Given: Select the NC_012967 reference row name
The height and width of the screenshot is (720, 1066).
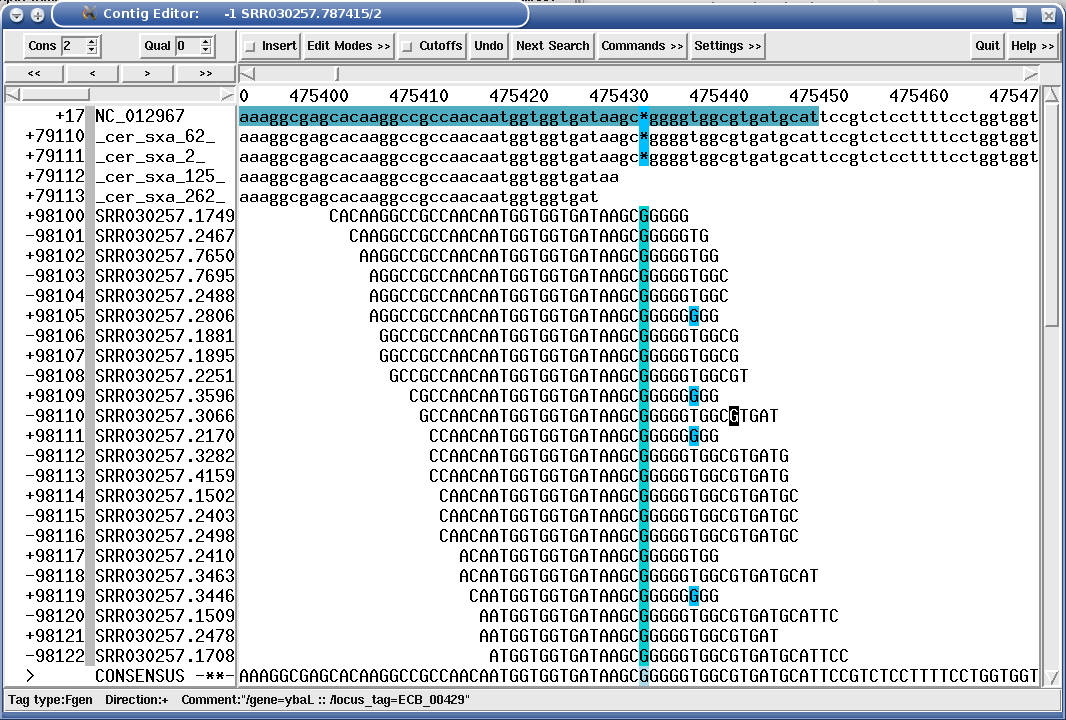Looking at the screenshot, I should pyautogui.click(x=140, y=116).
